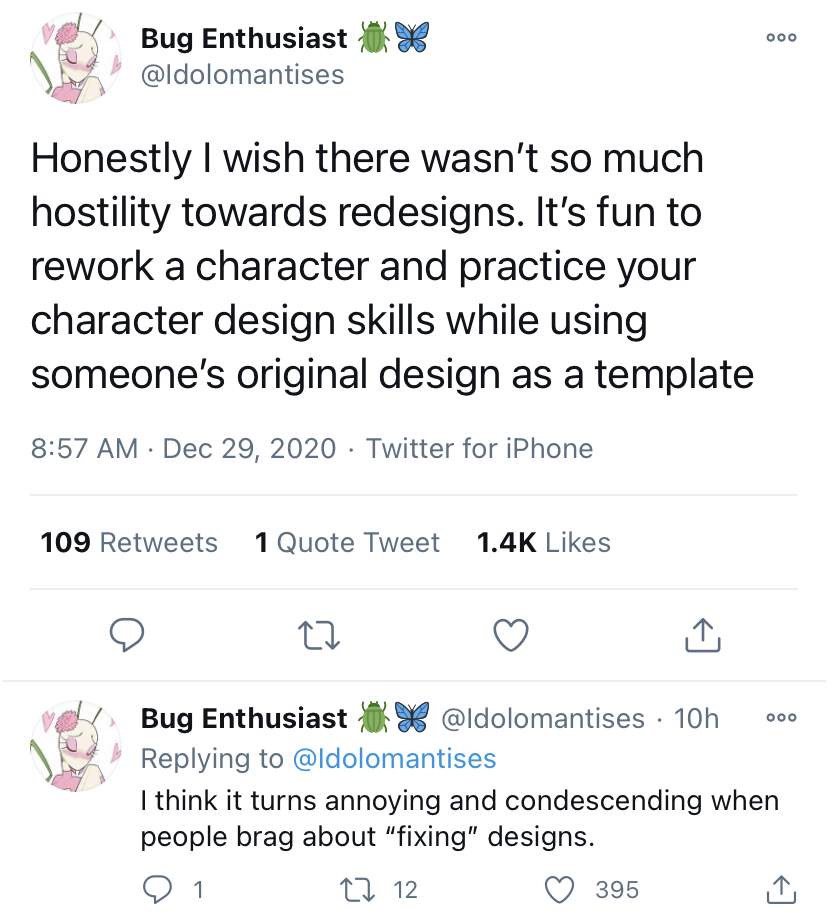
Task: Open reply tweet author's avatar
Action: click(x=76, y=746)
